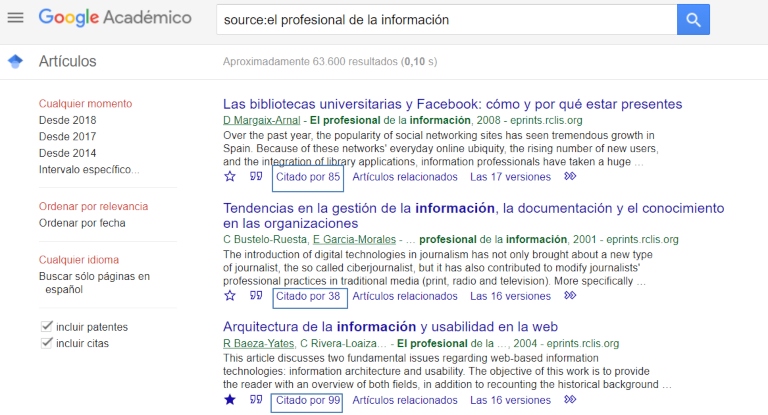Show more options for the Tendencias article
The image size is (768, 415).
pyautogui.click(x=570, y=295)
